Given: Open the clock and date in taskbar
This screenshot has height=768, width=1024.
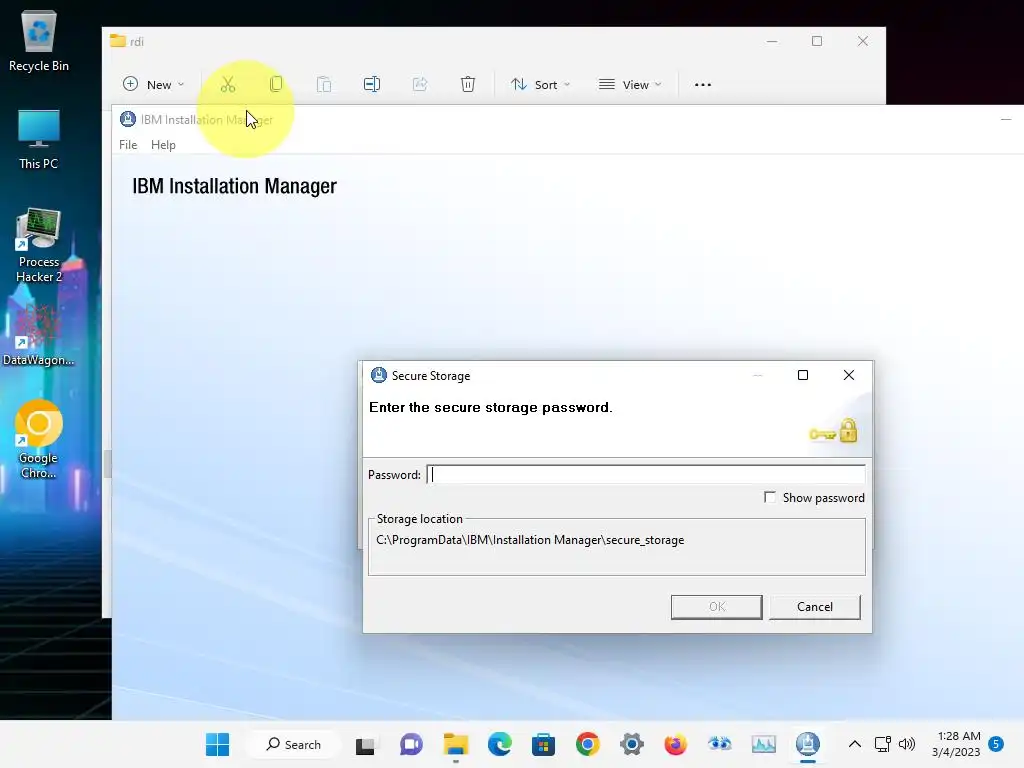Looking at the screenshot, I should pos(956,744).
